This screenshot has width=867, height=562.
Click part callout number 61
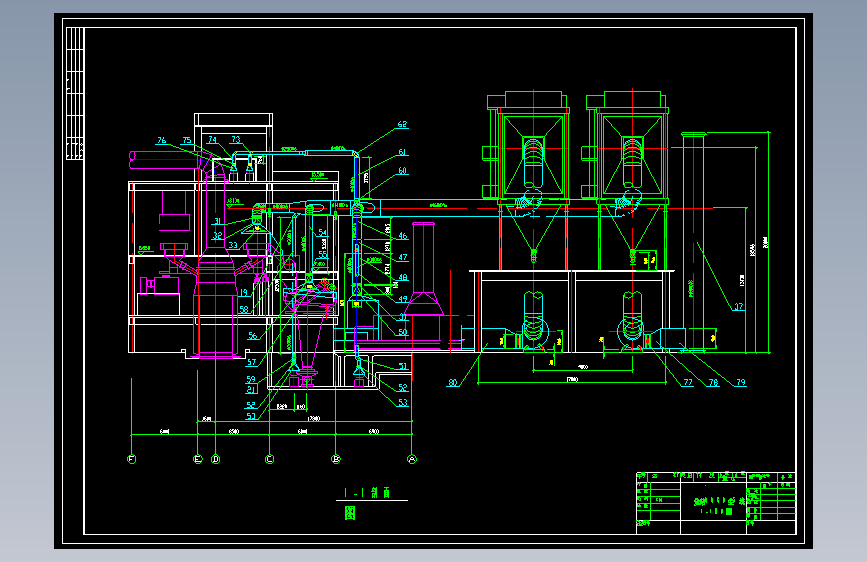[x=403, y=152]
